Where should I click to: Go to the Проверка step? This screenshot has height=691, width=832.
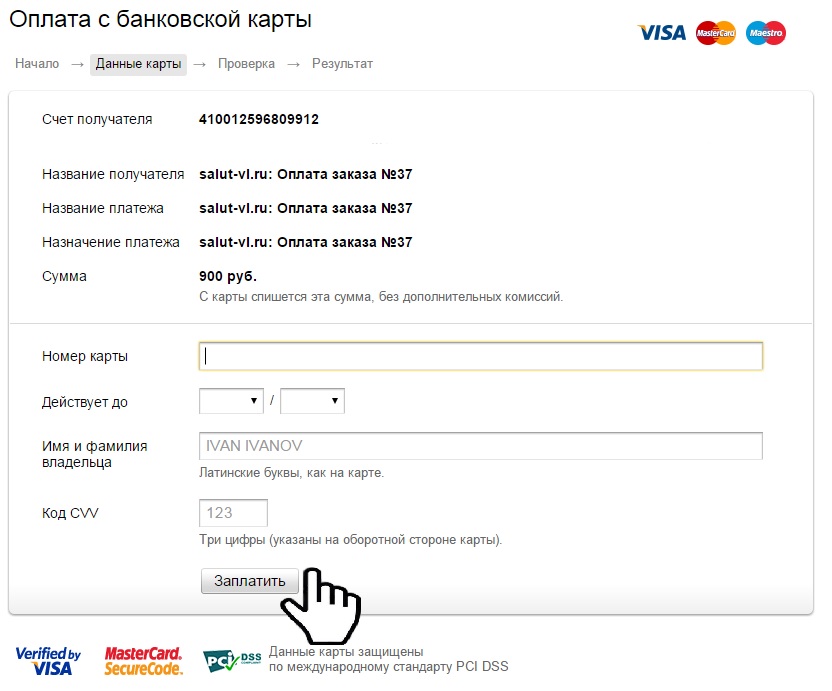pyautogui.click(x=246, y=64)
